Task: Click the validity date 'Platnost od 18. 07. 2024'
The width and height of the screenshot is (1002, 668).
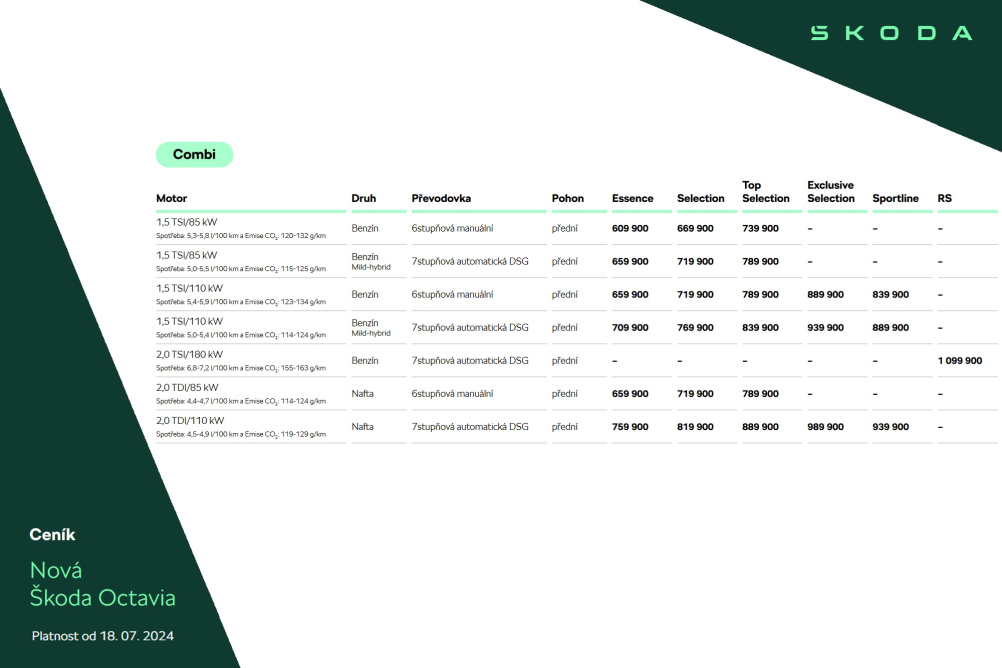Action: (x=103, y=636)
